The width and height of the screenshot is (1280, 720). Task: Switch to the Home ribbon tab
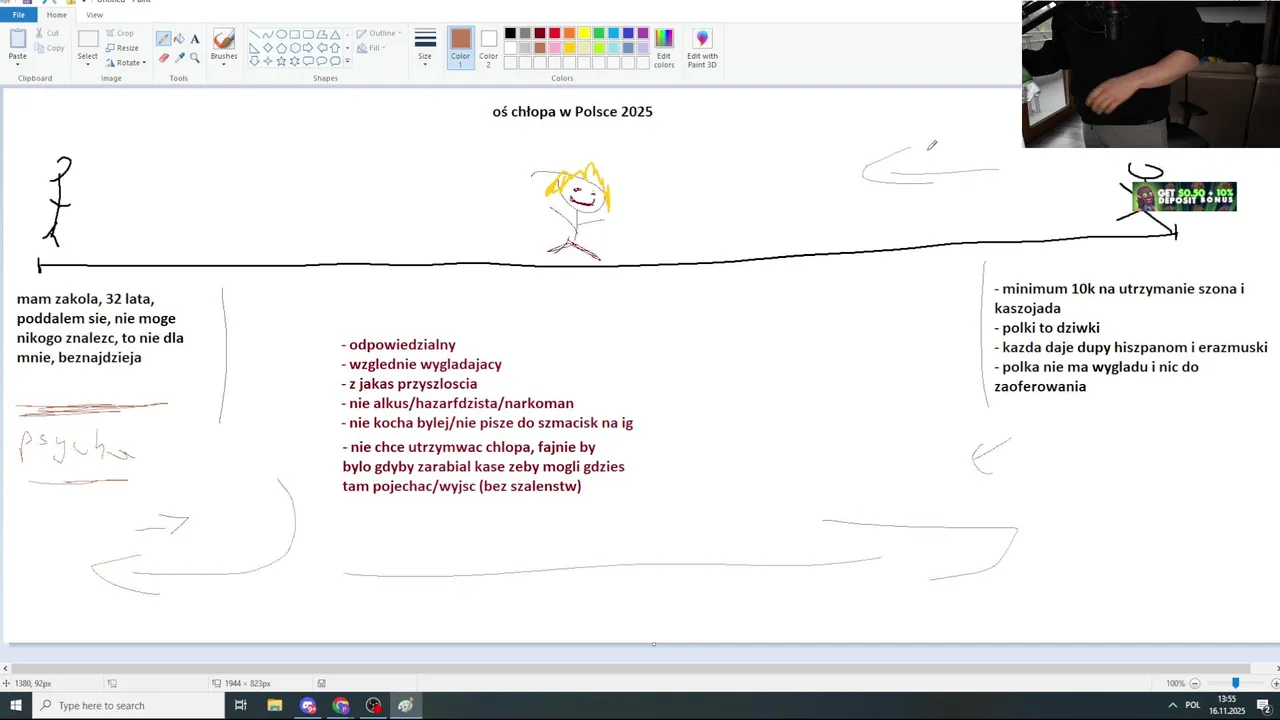pyautogui.click(x=57, y=15)
